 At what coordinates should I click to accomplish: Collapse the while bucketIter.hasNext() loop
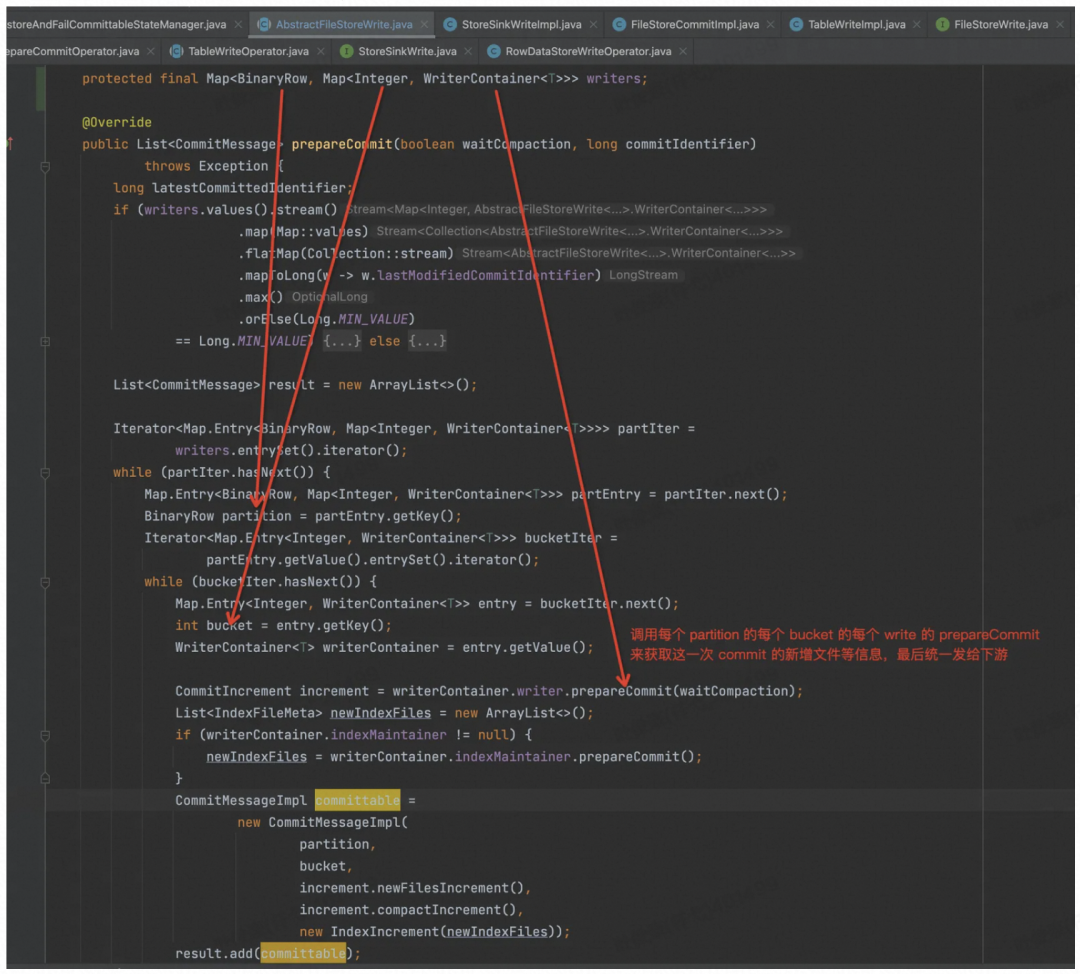pyautogui.click(x=45, y=582)
